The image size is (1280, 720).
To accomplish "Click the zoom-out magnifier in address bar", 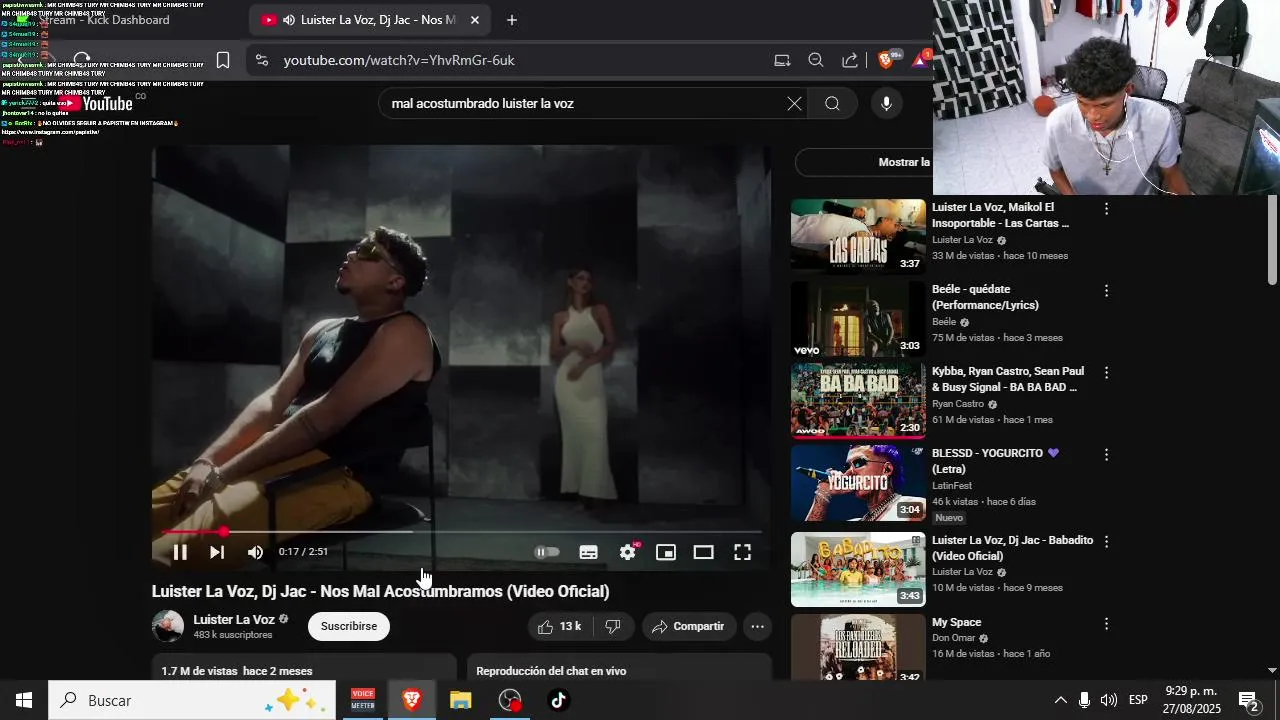I will pos(816,60).
